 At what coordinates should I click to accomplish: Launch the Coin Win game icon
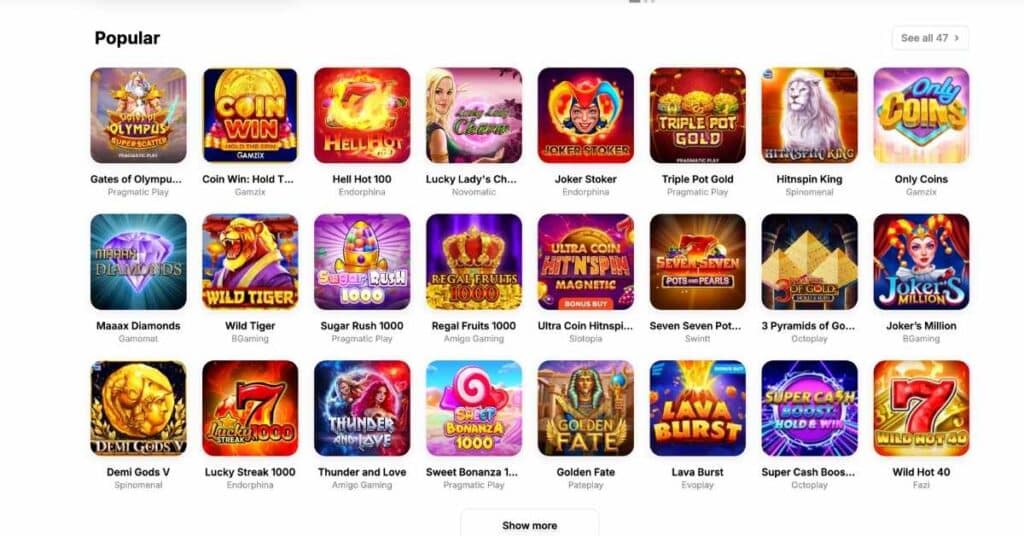click(250, 116)
